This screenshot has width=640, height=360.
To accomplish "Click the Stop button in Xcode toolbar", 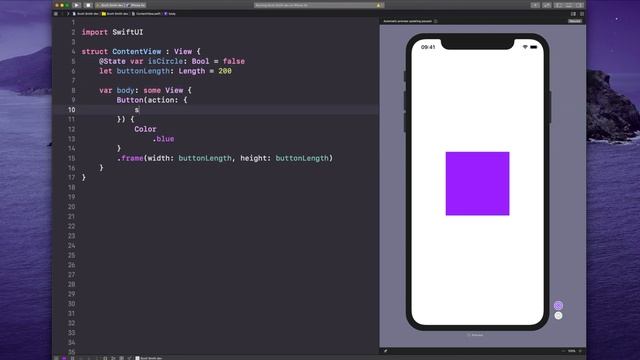I will click(88, 5).
